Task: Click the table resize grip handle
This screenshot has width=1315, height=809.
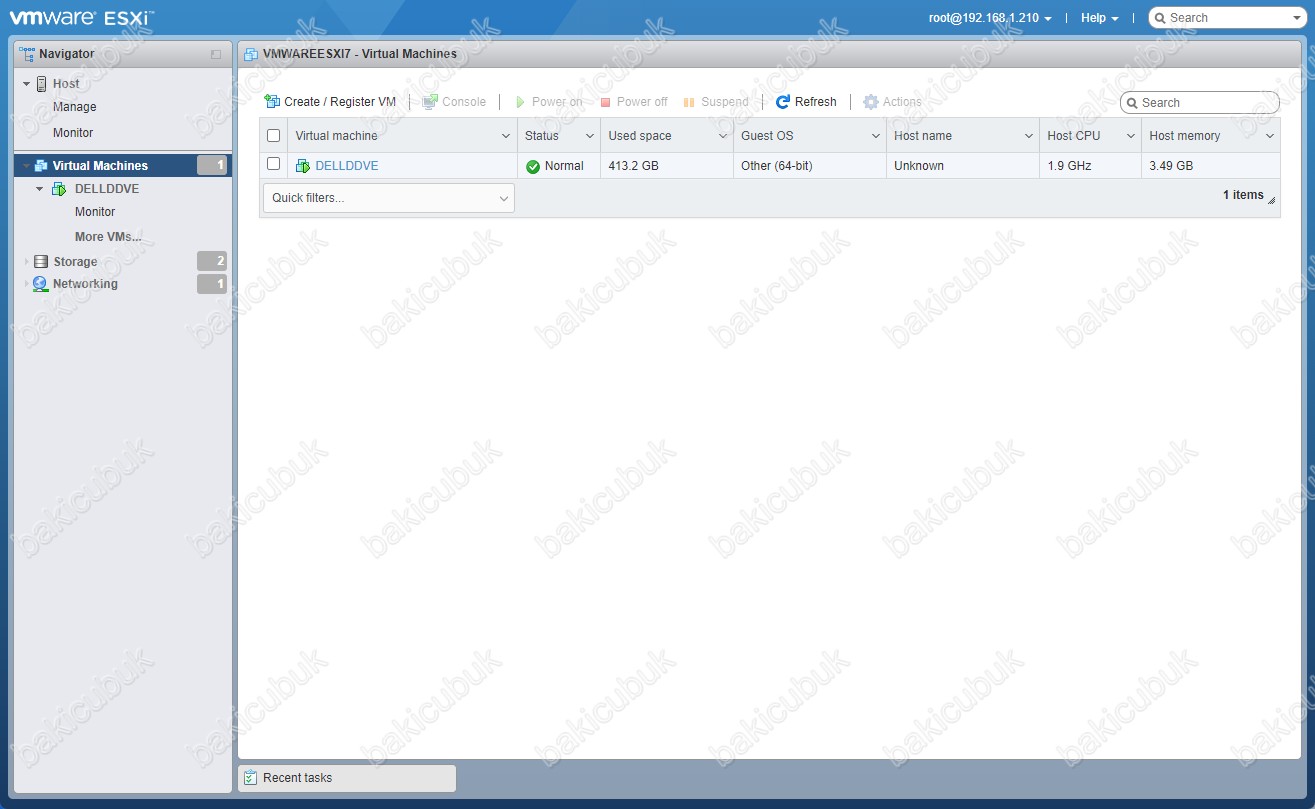Action: [1272, 201]
